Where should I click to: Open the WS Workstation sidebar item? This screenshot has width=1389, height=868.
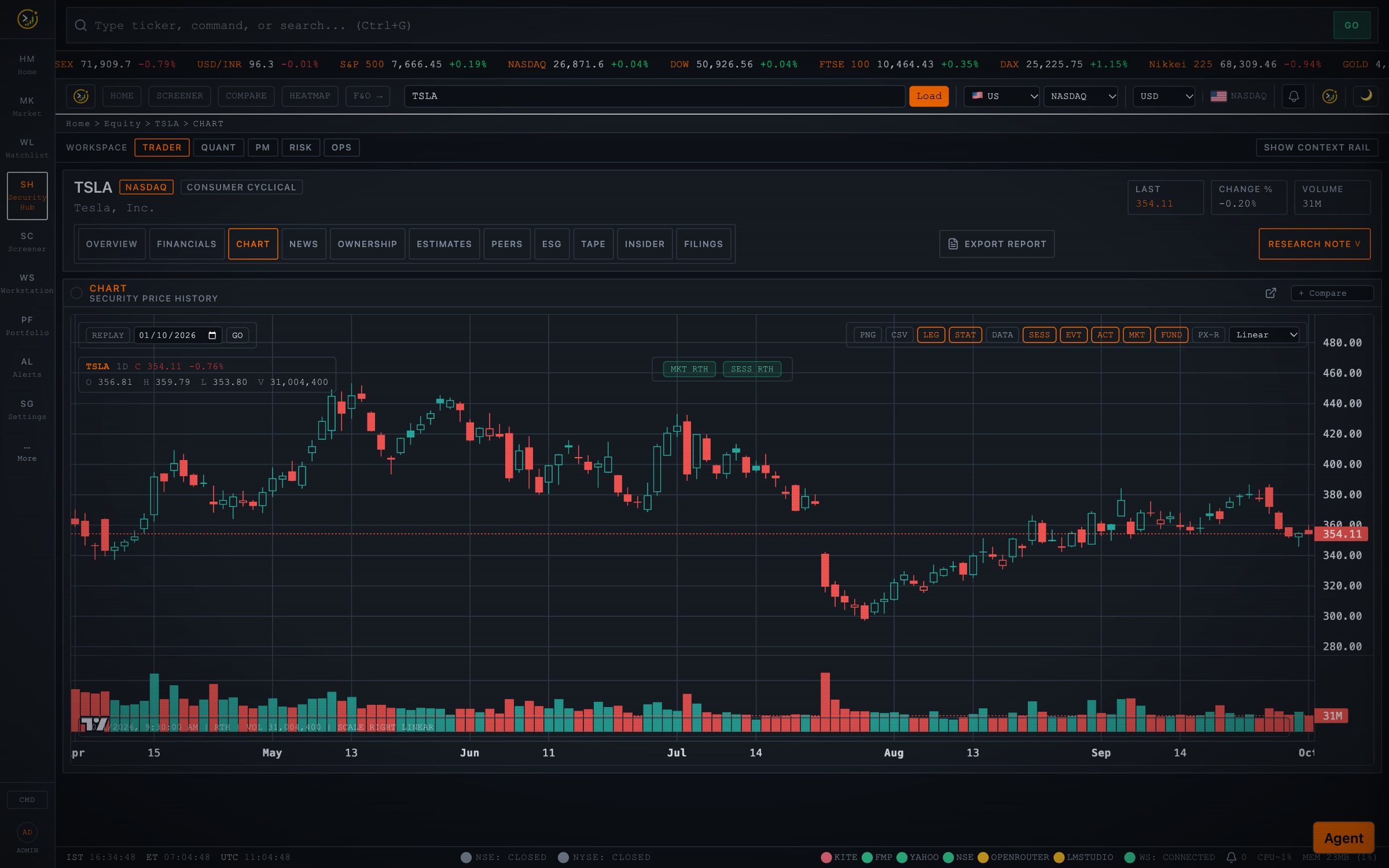click(27, 284)
